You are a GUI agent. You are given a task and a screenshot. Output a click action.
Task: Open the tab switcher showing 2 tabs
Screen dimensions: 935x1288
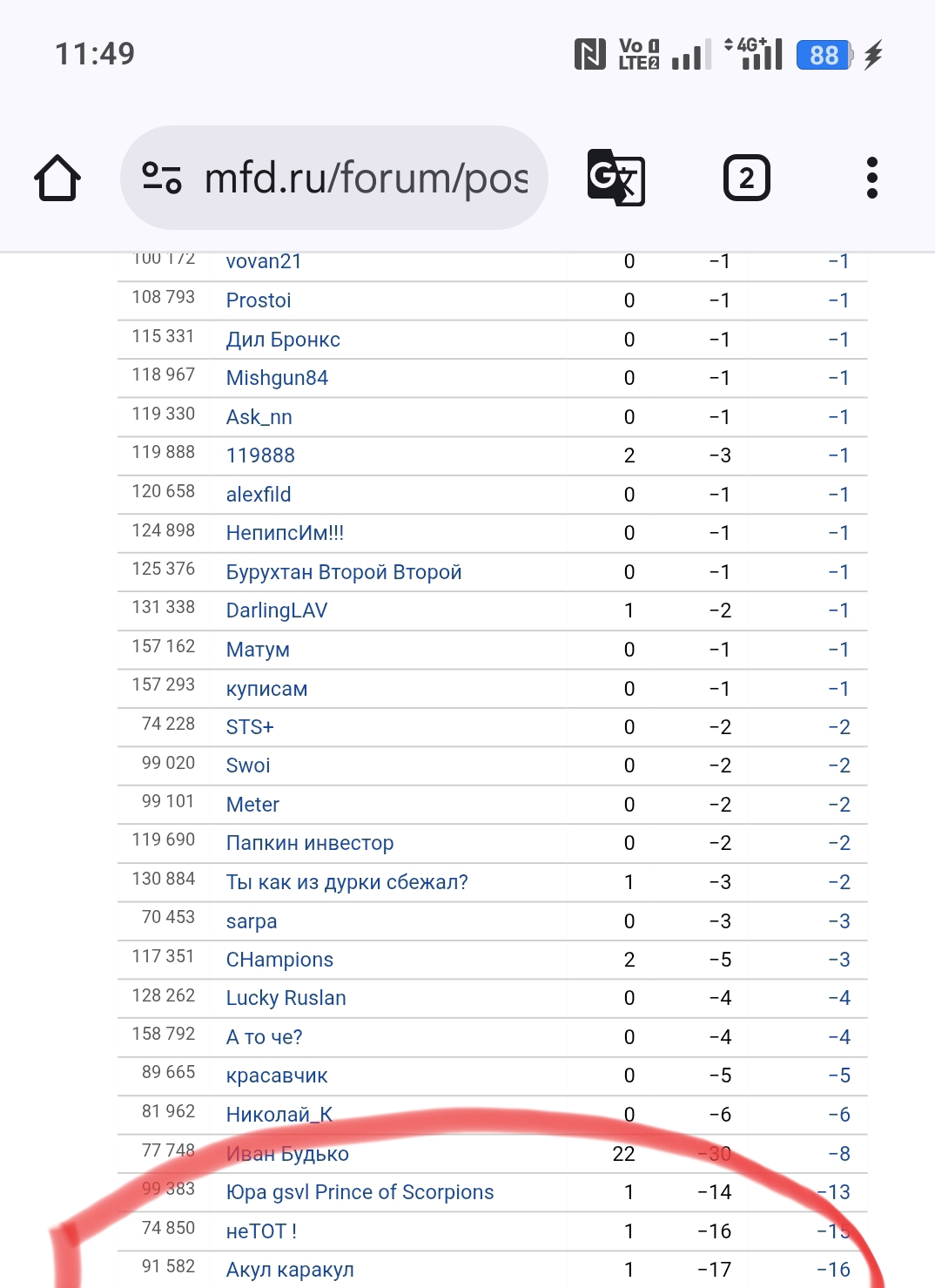(x=746, y=178)
